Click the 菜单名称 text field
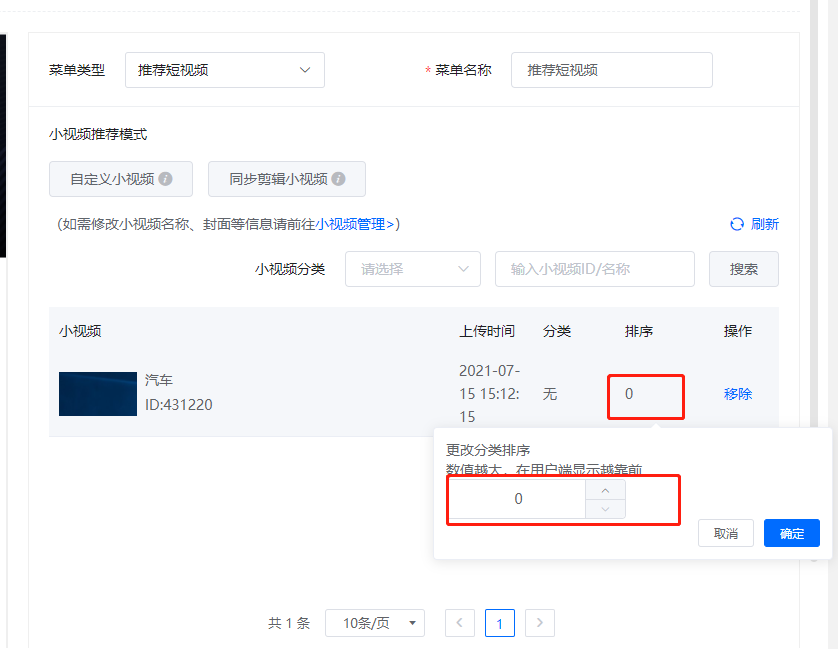 (611, 70)
